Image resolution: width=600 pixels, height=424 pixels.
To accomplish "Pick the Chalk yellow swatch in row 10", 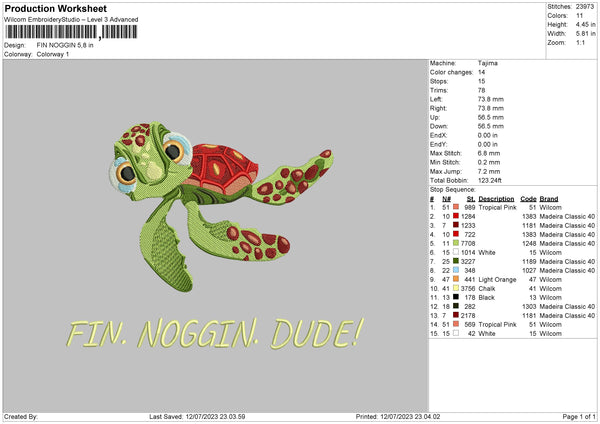I will (x=456, y=288).
